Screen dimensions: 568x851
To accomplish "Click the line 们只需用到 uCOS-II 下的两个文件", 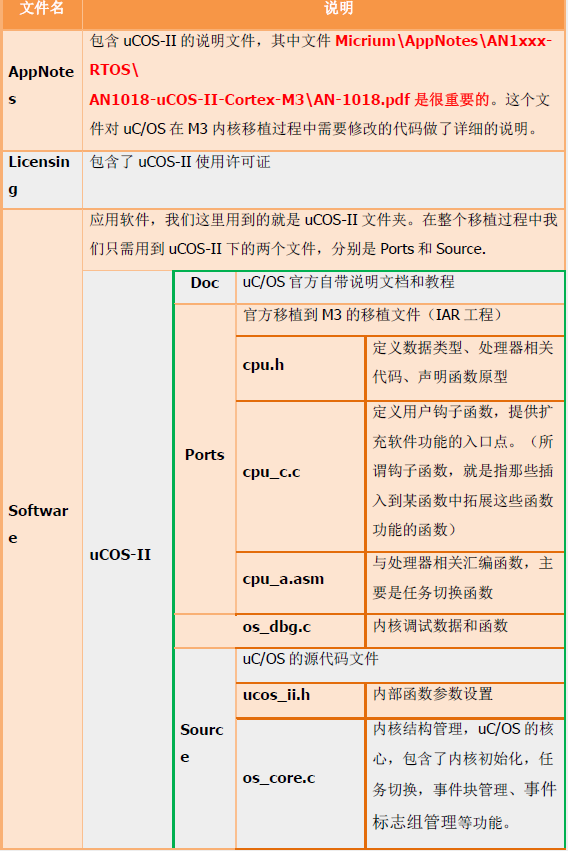I will point(288,249).
